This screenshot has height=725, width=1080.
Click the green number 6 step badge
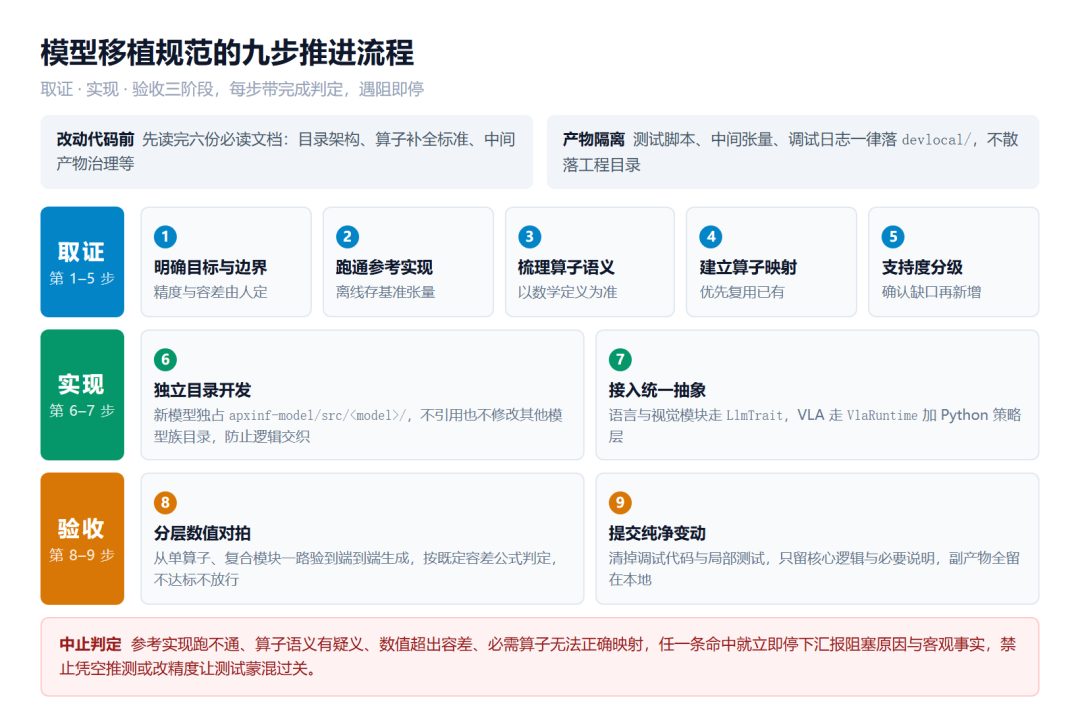pyautogui.click(x=165, y=359)
